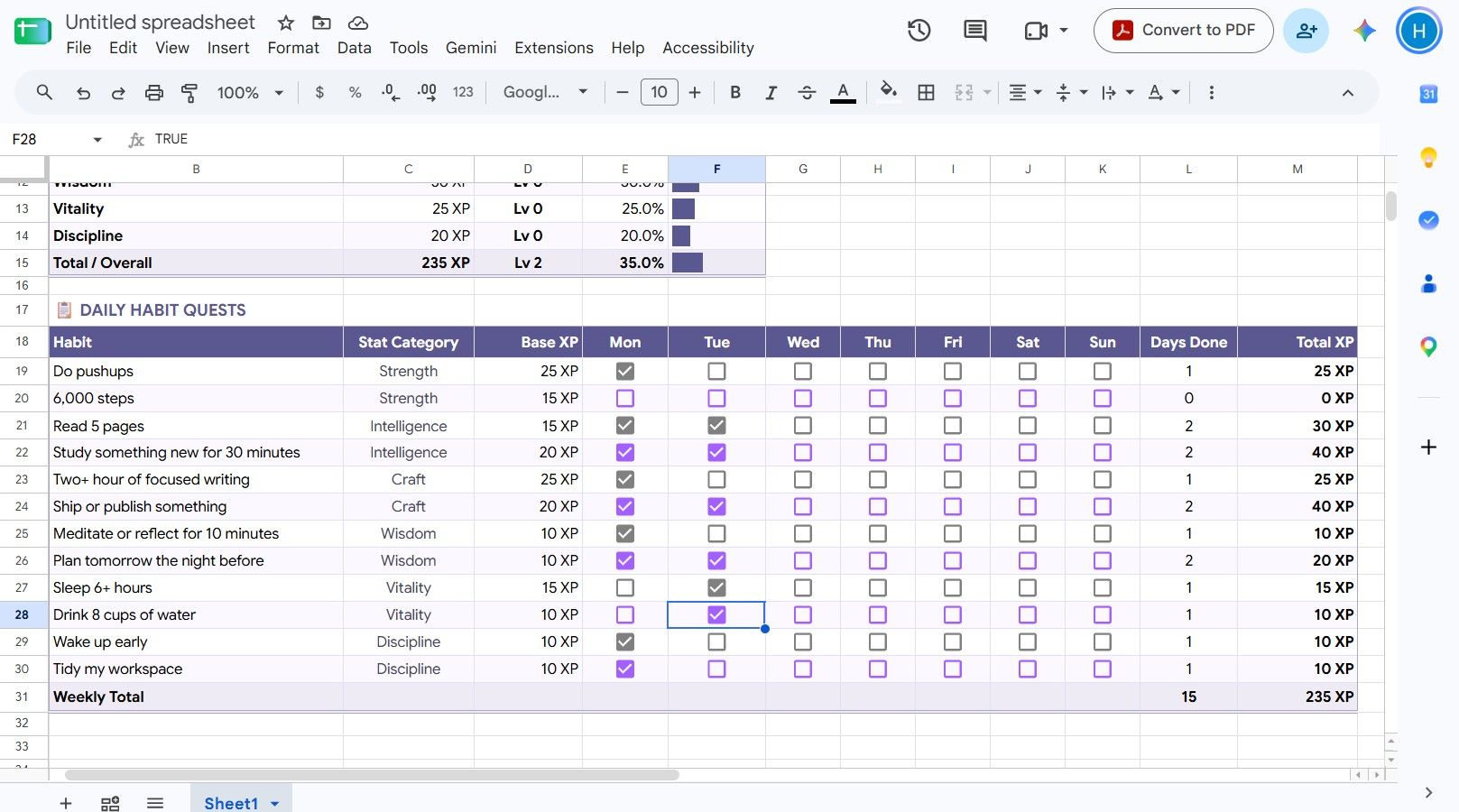This screenshot has width=1459, height=812.
Task: Check Friday for Ship or publish something
Action: (x=953, y=506)
